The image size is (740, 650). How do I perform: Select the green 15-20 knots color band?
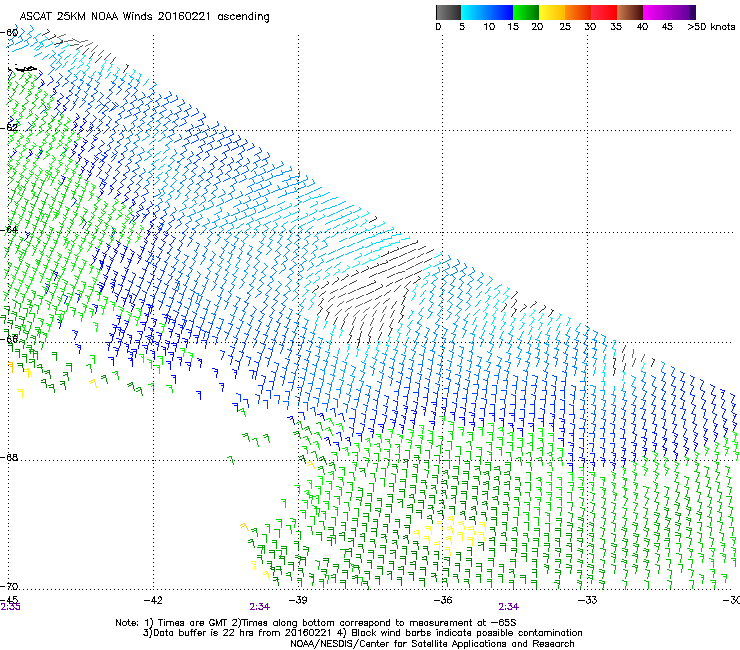526,12
